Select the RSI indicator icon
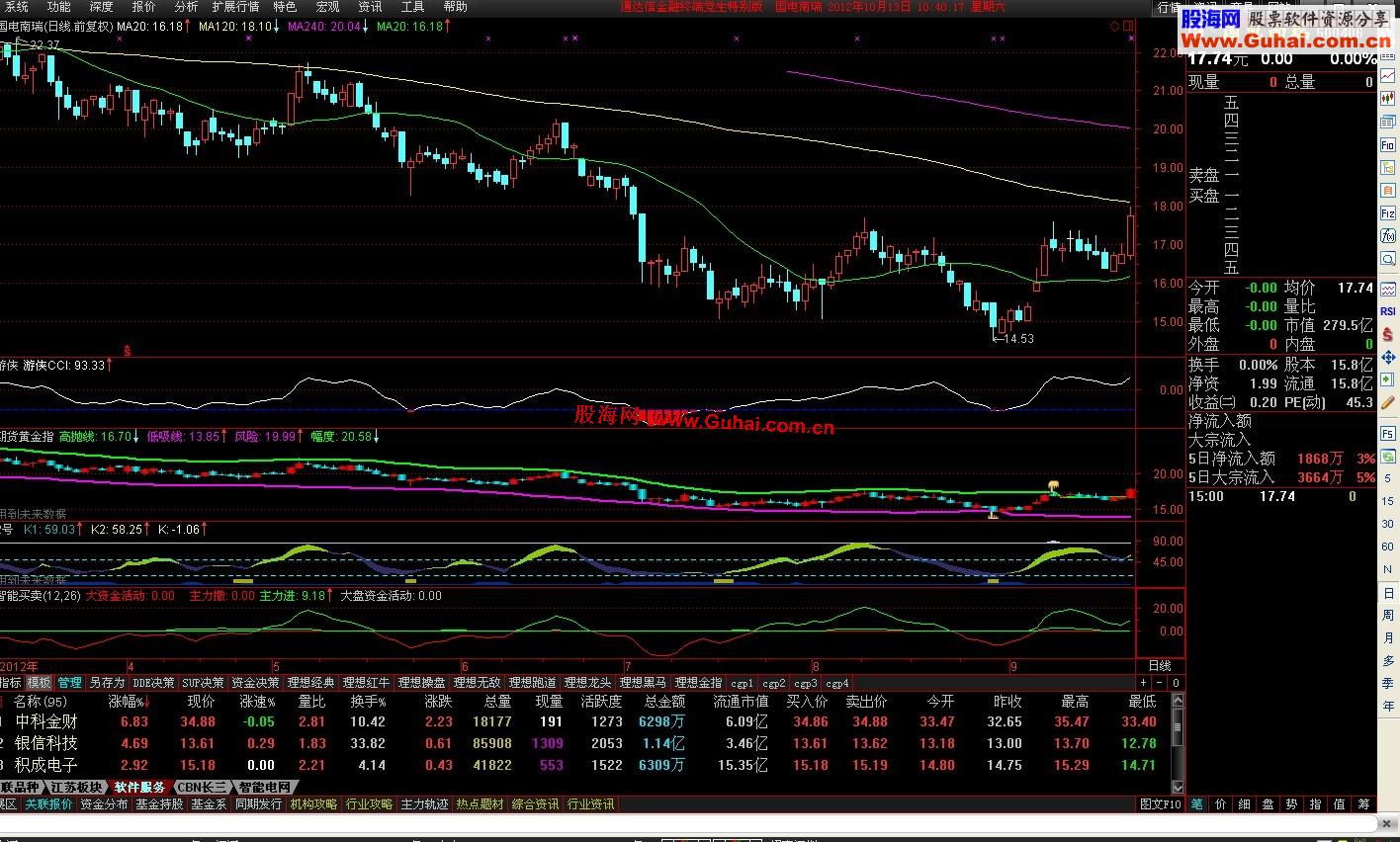 click(1388, 311)
